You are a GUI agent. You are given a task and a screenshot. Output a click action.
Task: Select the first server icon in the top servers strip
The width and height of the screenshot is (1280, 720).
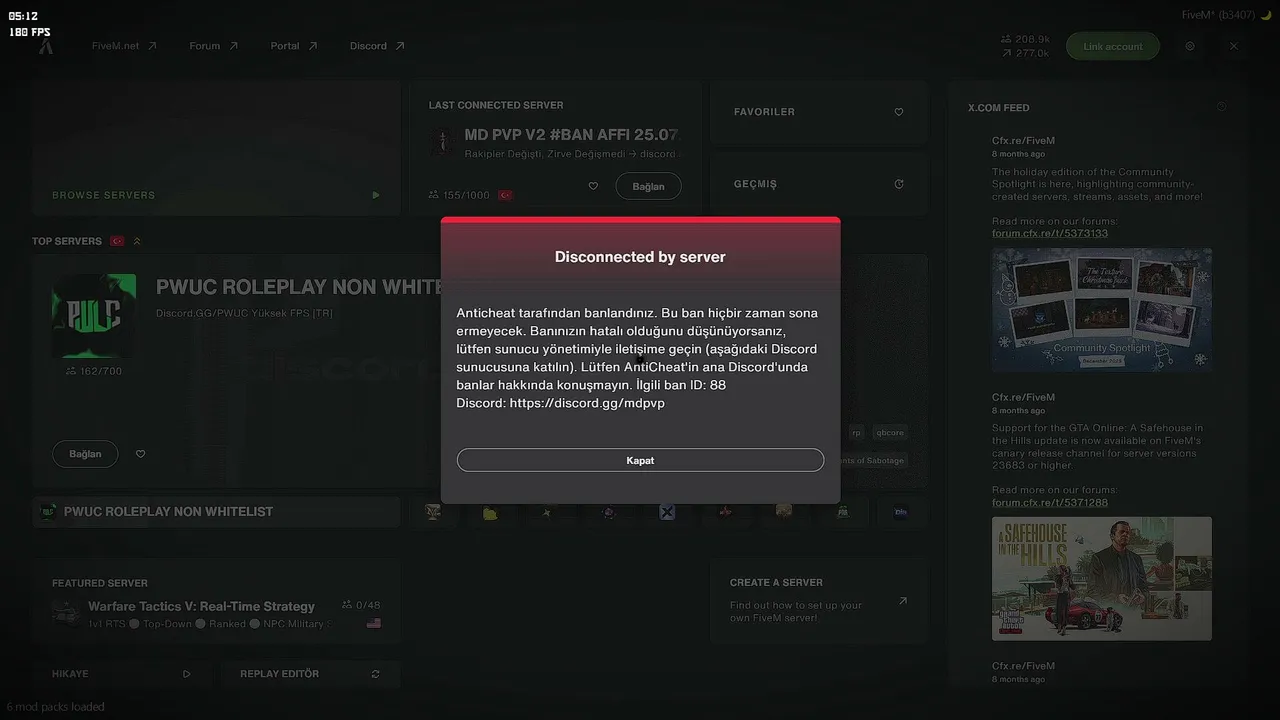pos(433,512)
